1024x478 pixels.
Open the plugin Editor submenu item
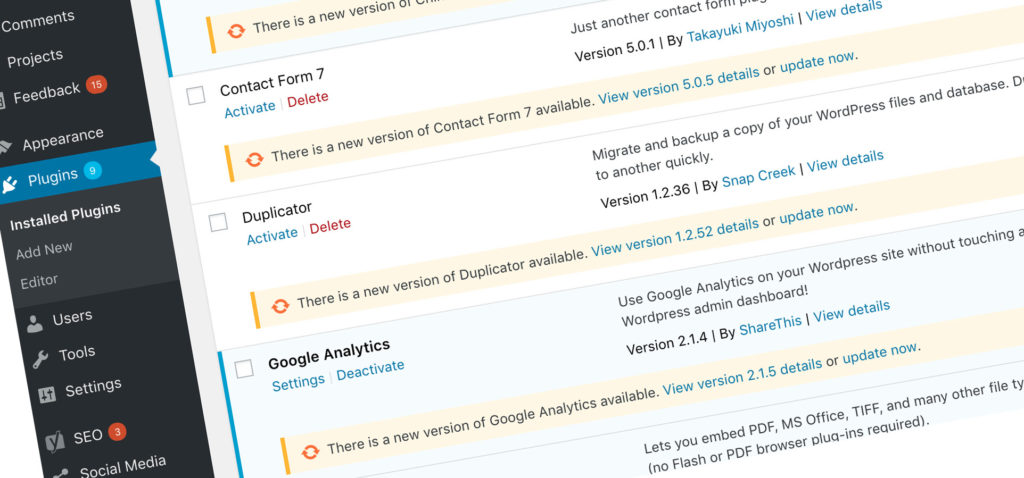(39, 282)
